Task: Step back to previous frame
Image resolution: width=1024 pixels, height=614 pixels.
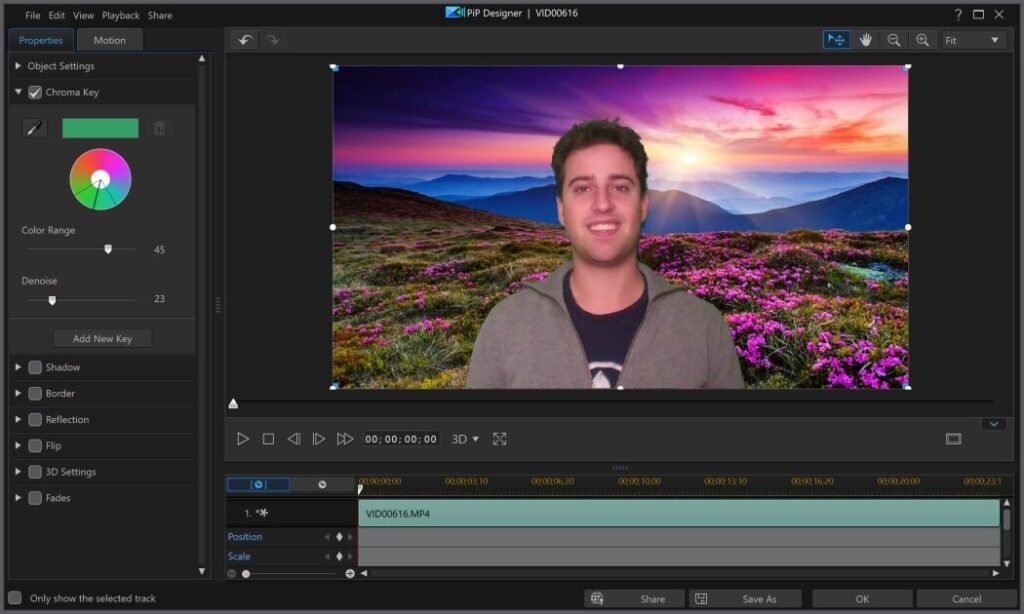Action: [x=294, y=439]
